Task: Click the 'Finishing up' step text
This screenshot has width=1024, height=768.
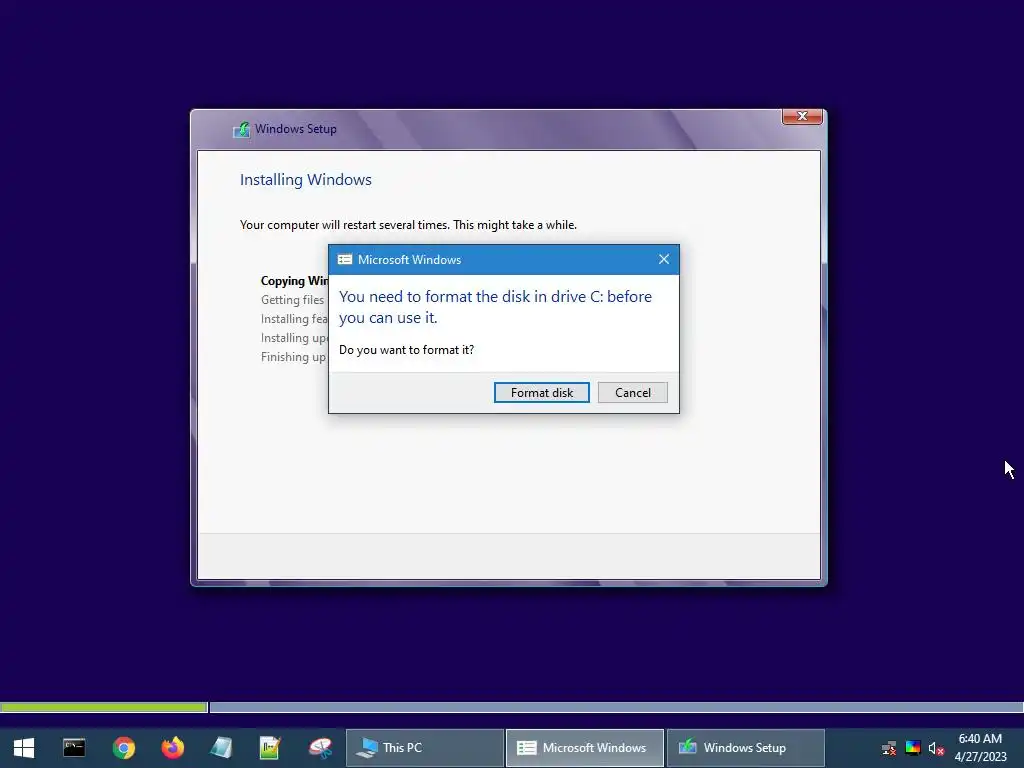Action: [293, 357]
